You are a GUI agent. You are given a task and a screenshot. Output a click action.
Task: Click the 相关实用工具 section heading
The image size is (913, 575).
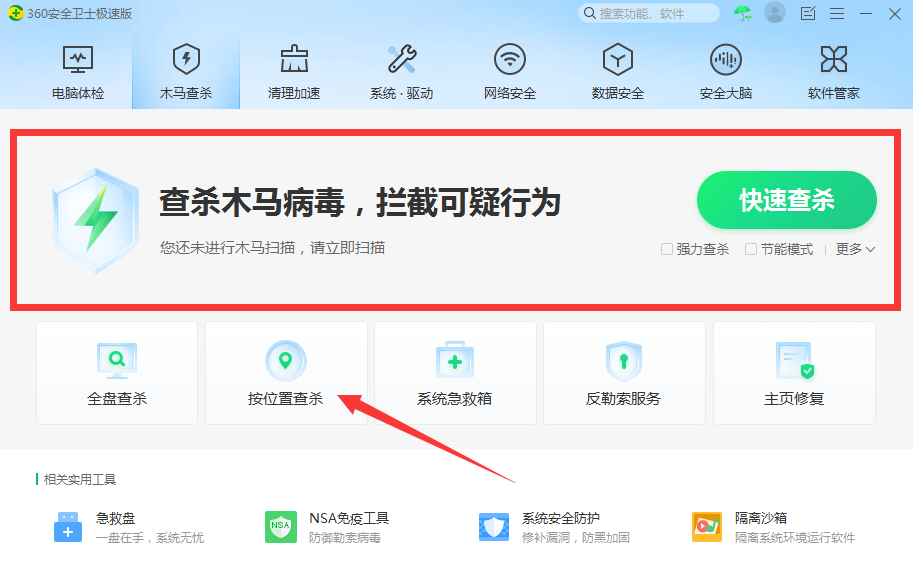tap(80, 479)
